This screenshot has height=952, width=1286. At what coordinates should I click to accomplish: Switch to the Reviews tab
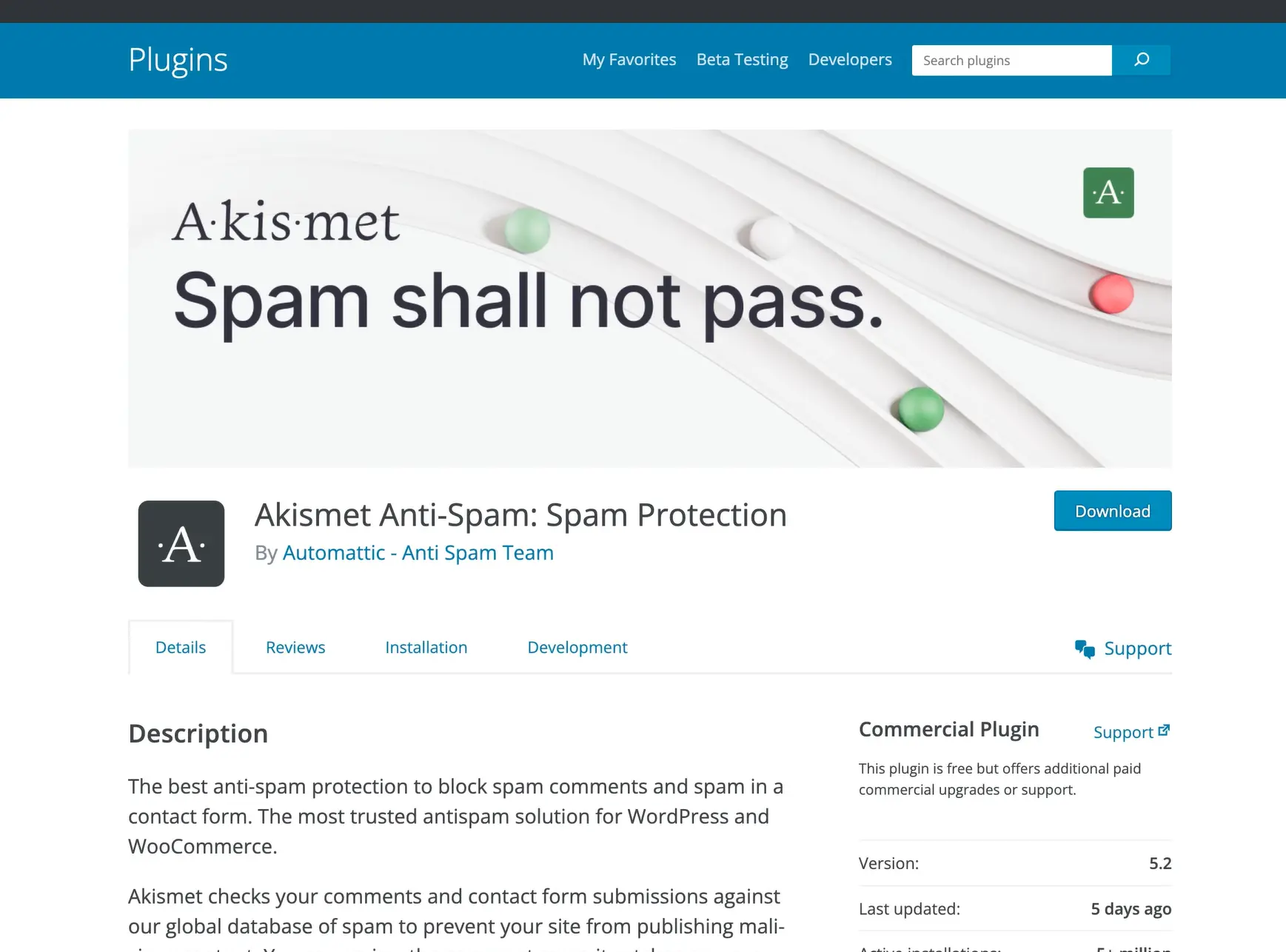(x=295, y=648)
